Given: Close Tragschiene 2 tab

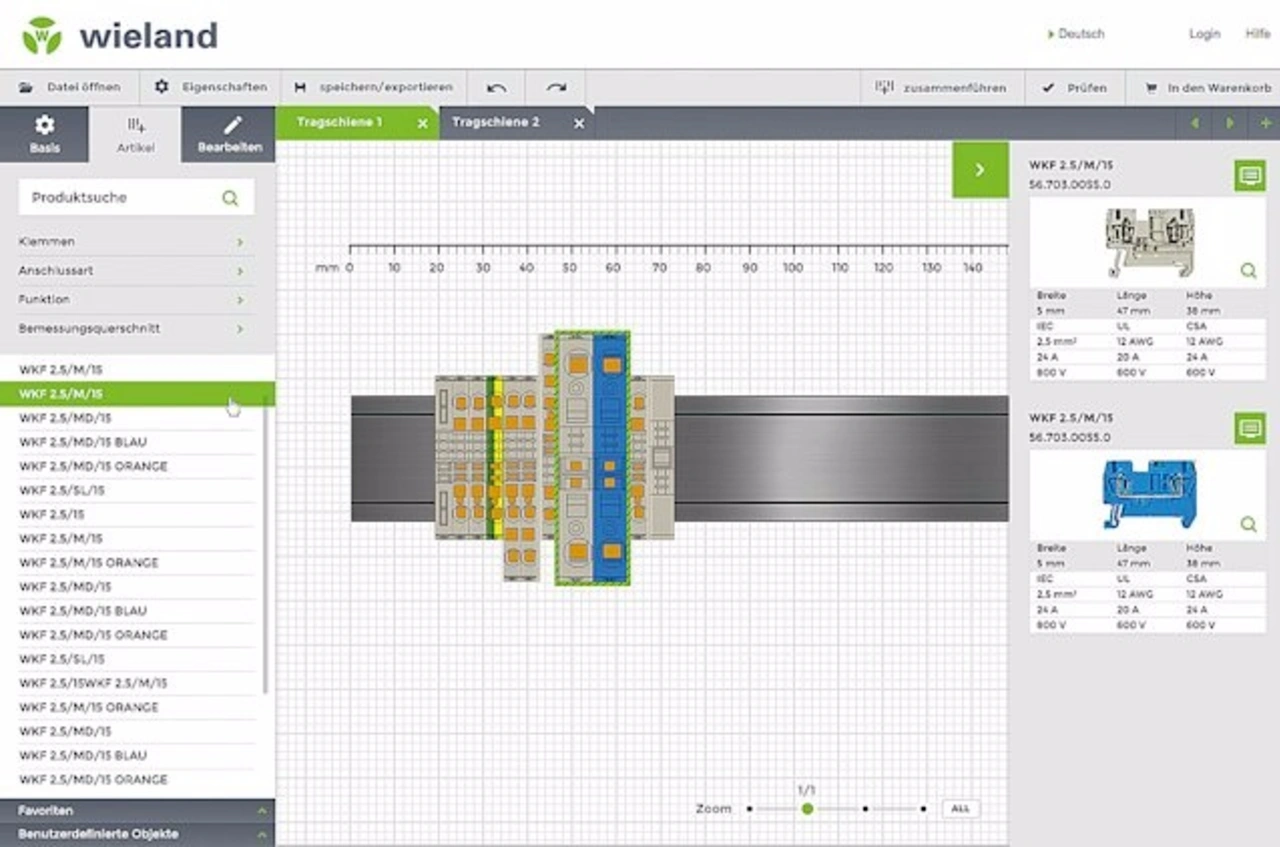Looking at the screenshot, I should pos(579,123).
